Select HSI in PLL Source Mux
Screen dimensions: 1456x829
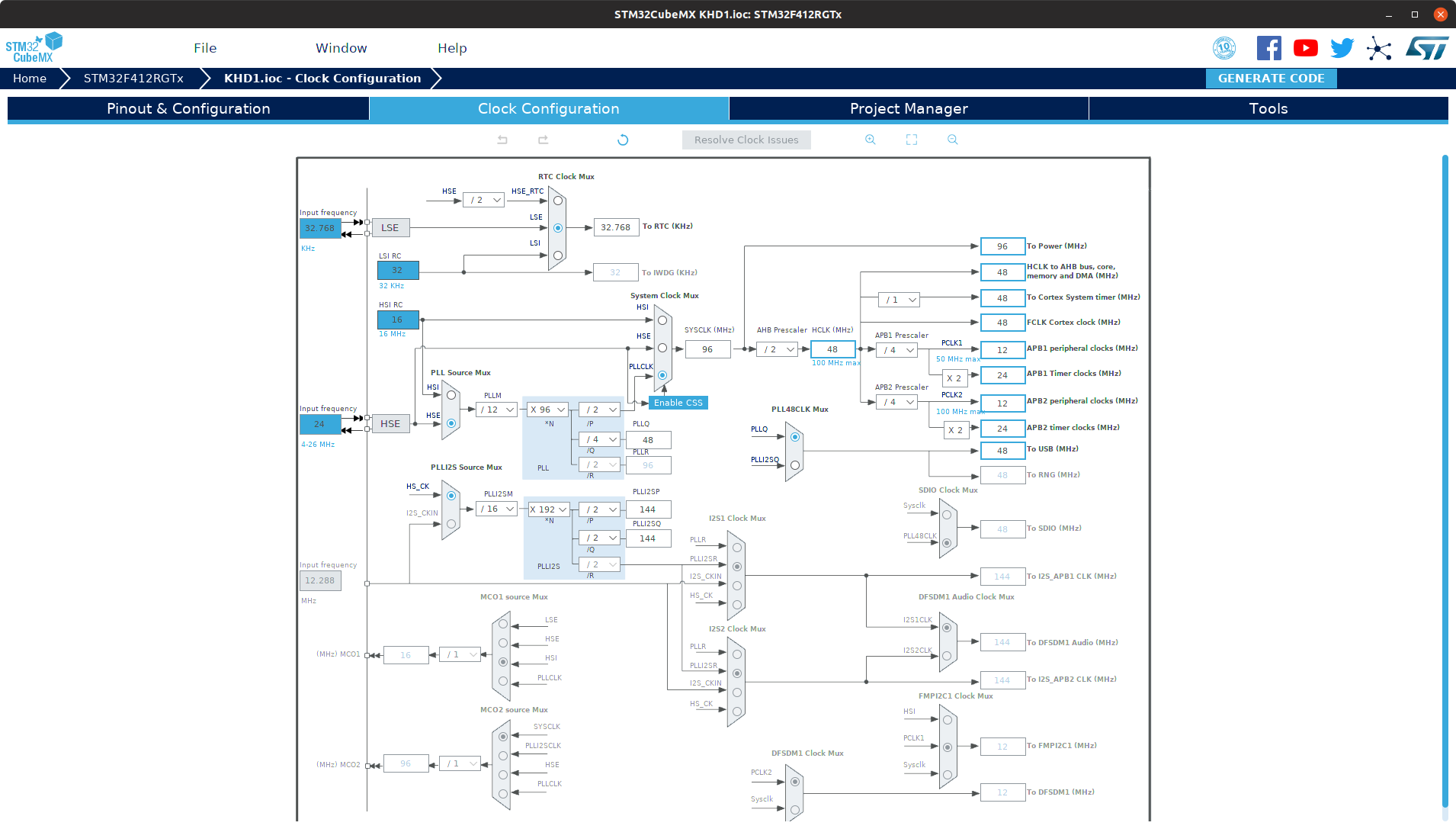(451, 395)
